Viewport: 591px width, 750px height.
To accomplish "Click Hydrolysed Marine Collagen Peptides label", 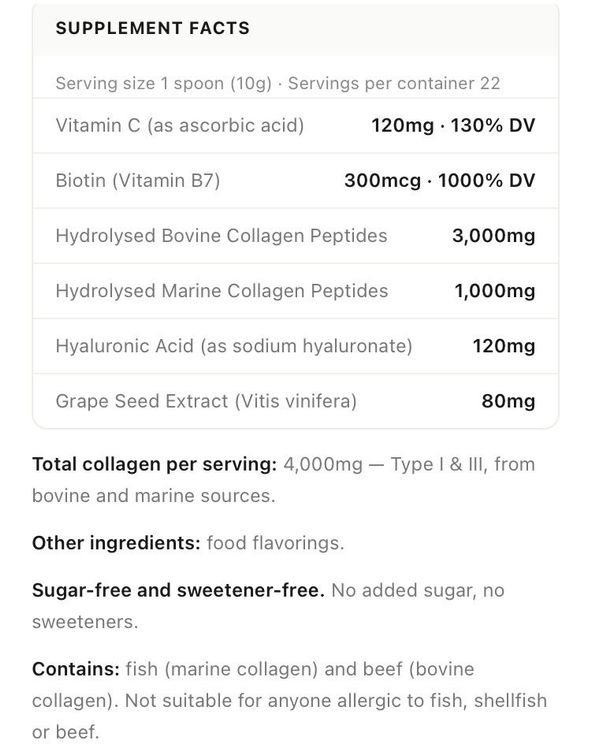I will (222, 291).
